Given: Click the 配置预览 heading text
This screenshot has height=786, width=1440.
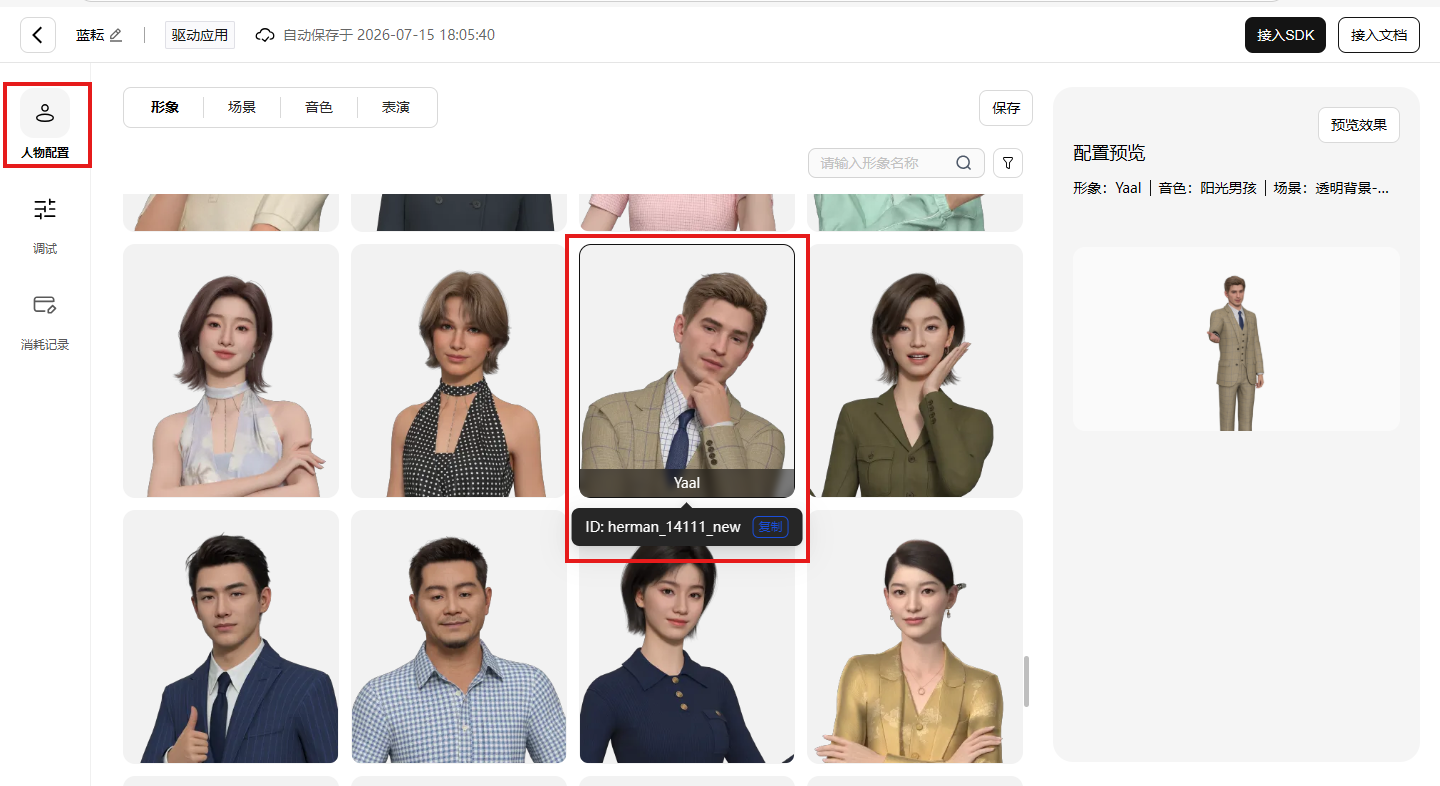Looking at the screenshot, I should [x=1109, y=153].
